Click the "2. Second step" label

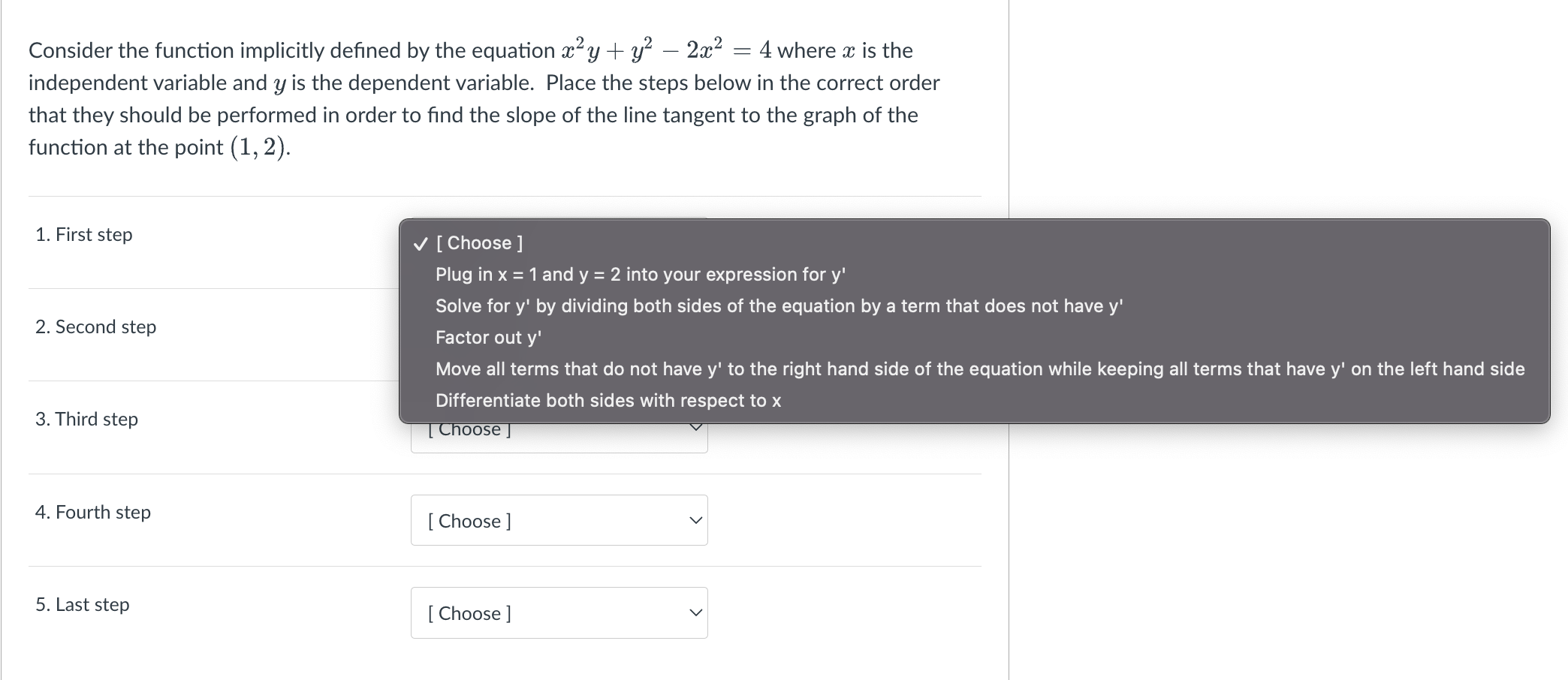coord(96,326)
